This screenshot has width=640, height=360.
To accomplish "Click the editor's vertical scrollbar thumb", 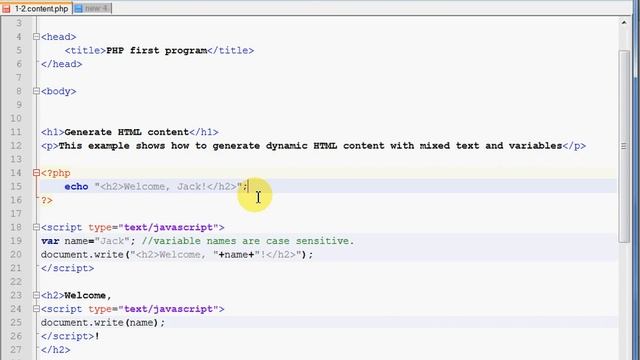I will 624,146.
